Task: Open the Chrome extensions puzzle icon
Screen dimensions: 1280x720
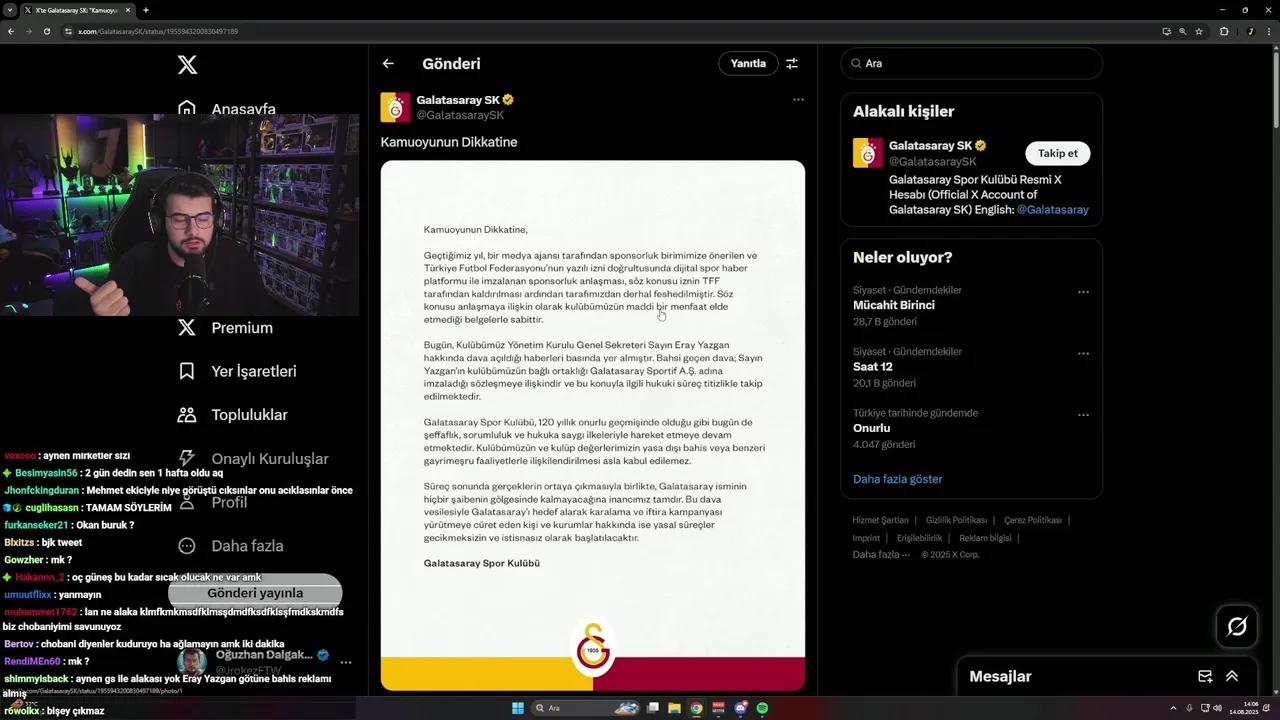Action: click(1224, 31)
